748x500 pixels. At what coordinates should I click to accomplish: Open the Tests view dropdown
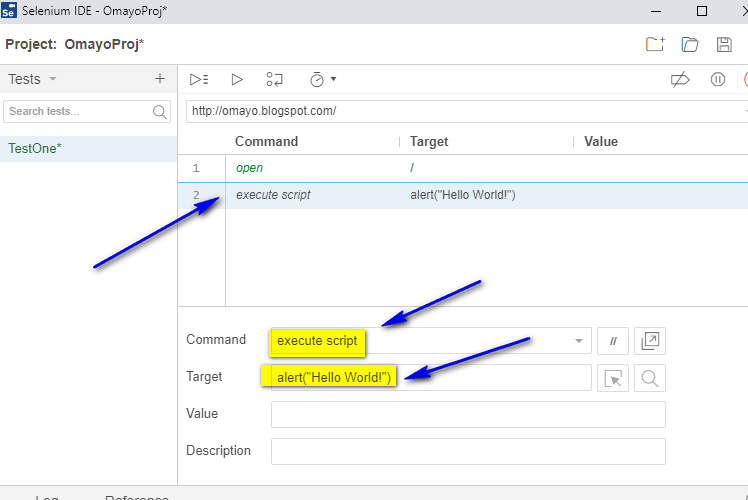pyautogui.click(x=53, y=79)
